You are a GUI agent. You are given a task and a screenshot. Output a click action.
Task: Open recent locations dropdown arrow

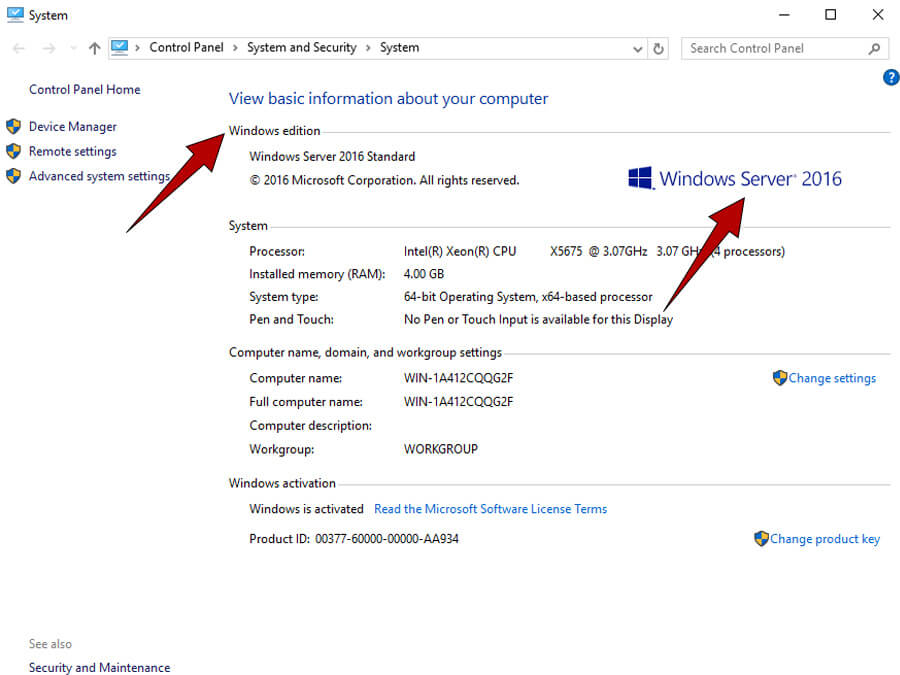(x=73, y=49)
